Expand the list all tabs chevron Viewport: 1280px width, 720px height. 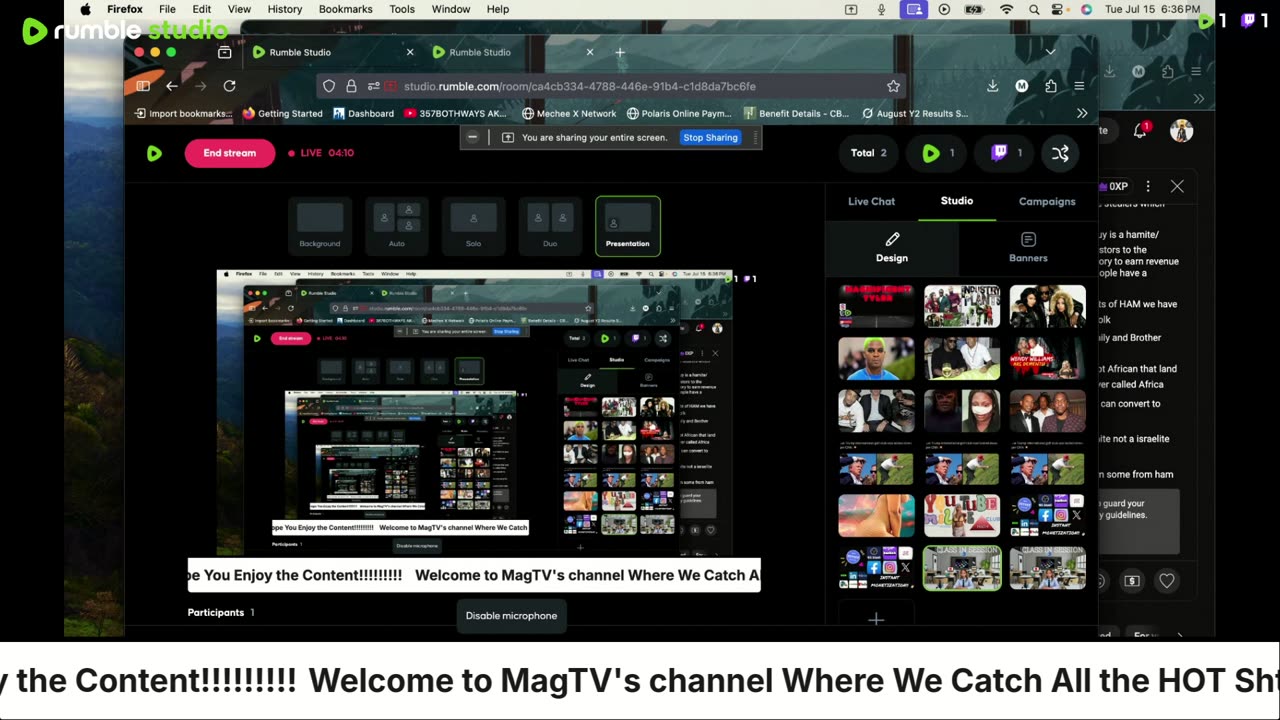pyautogui.click(x=1050, y=52)
